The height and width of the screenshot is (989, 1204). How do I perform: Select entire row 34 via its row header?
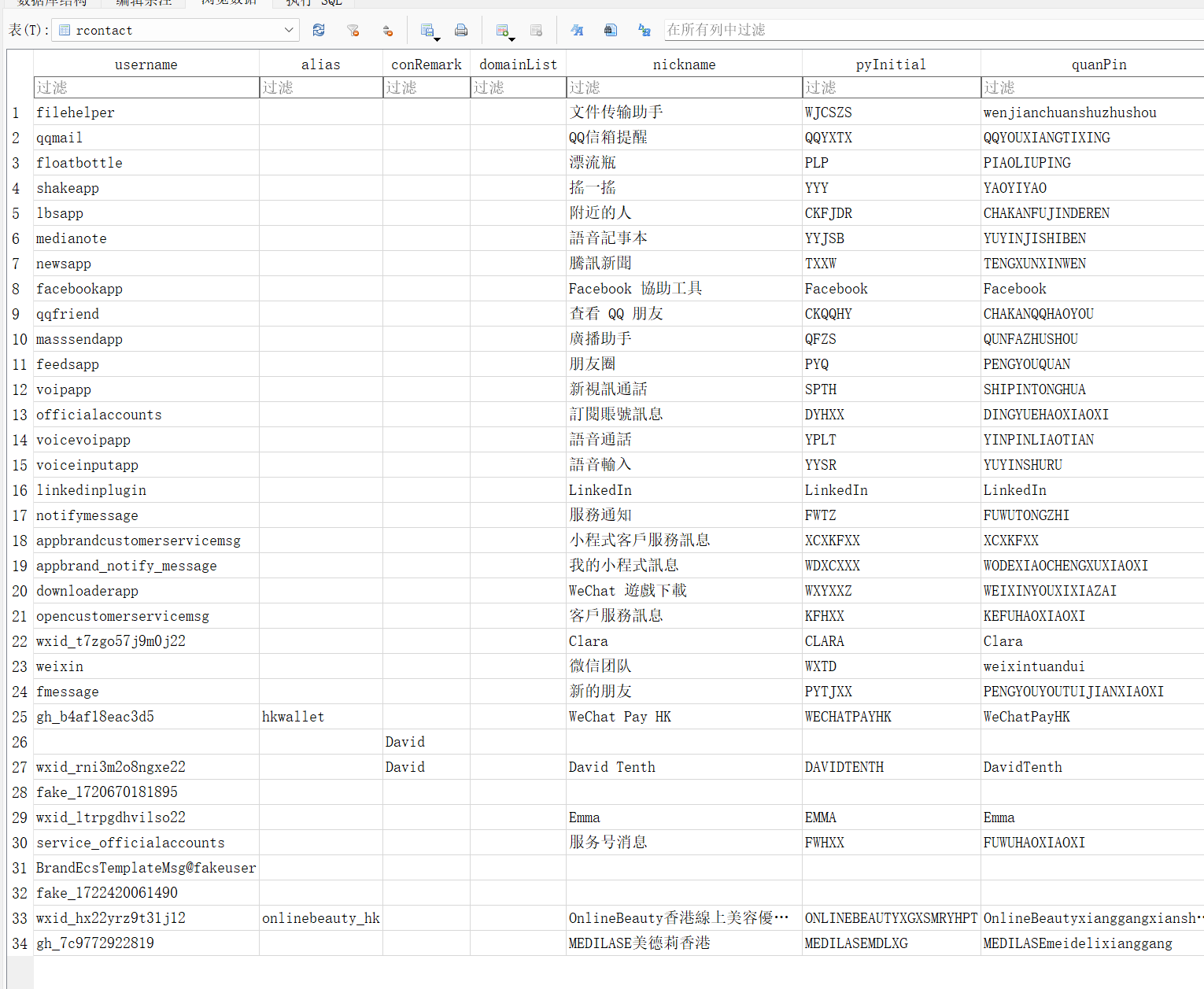[x=20, y=943]
